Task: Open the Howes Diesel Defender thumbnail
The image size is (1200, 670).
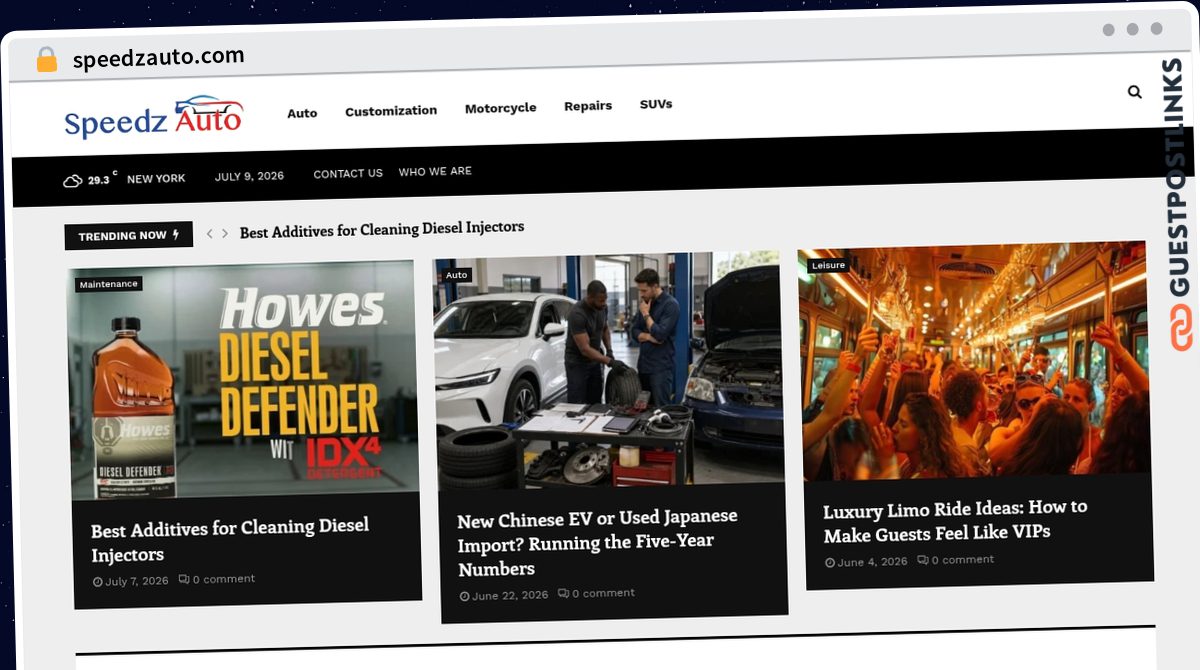Action: point(243,380)
